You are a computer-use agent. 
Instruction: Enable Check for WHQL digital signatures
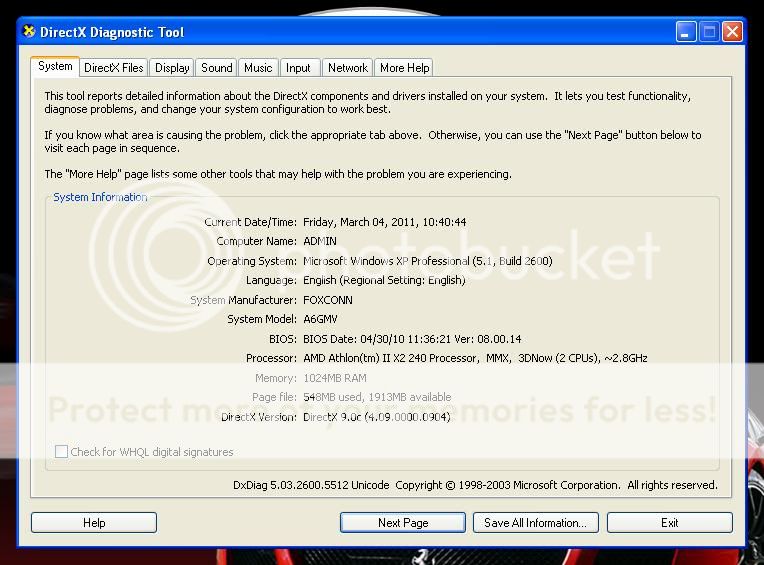(x=61, y=452)
